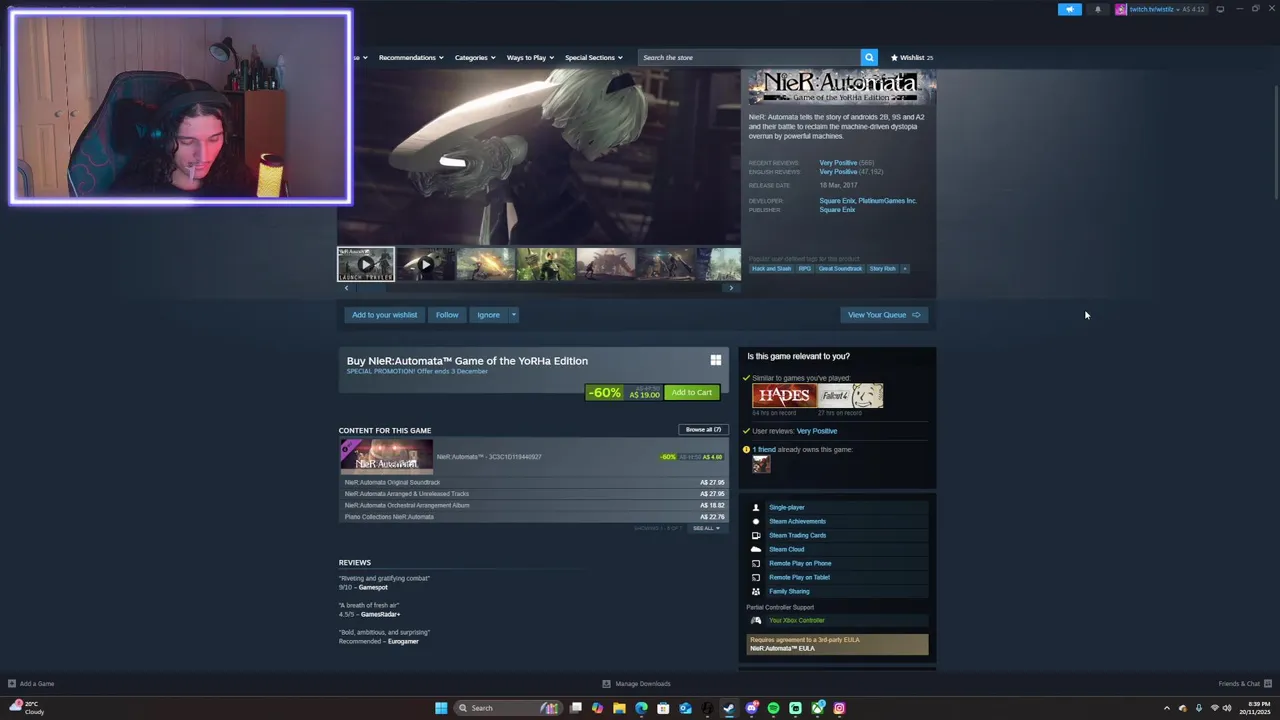Viewport: 1280px width, 720px height.
Task: Open Friends & Chat at bottom right
Action: (x=1243, y=683)
